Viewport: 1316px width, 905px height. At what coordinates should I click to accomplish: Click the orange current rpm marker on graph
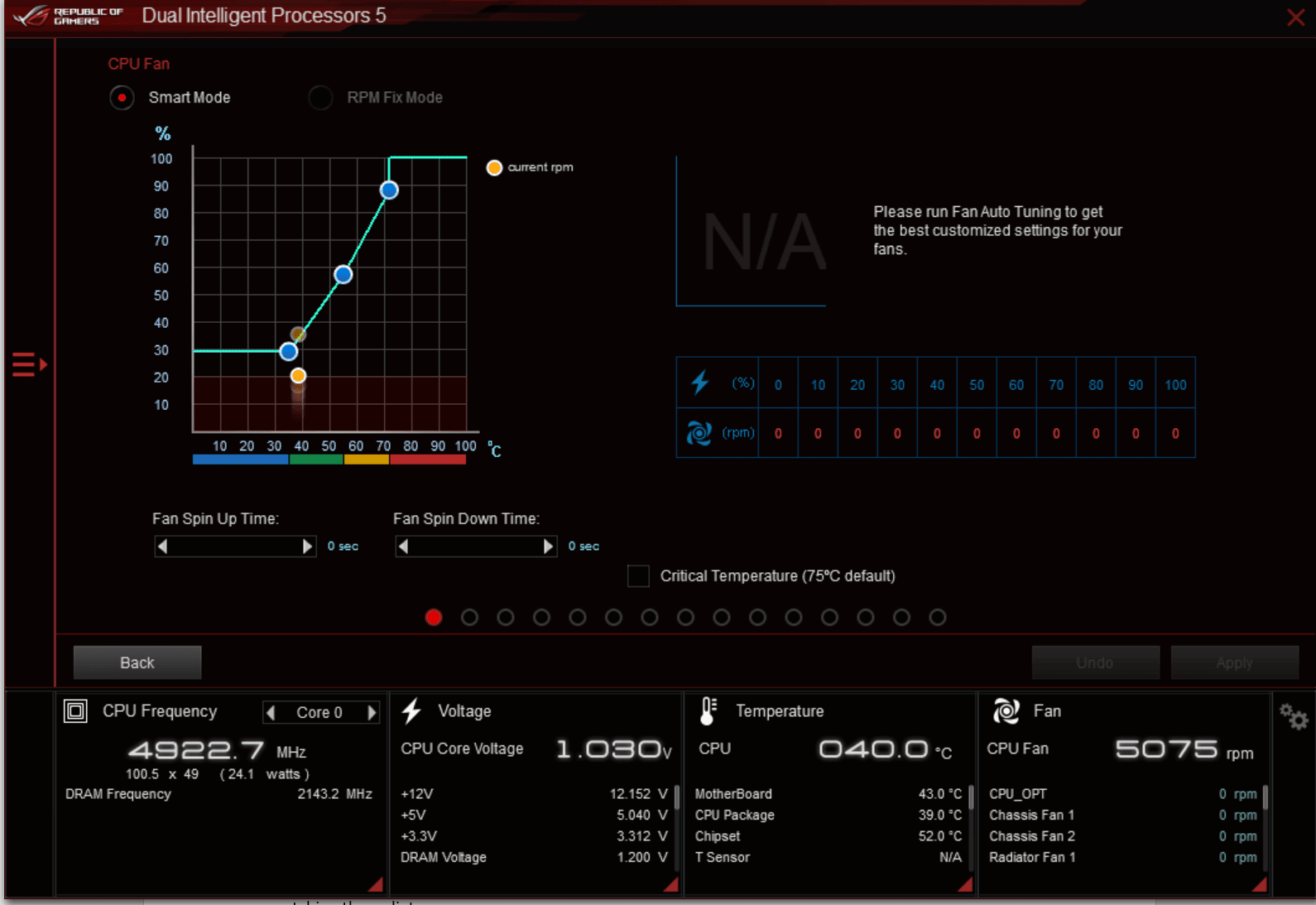click(298, 376)
